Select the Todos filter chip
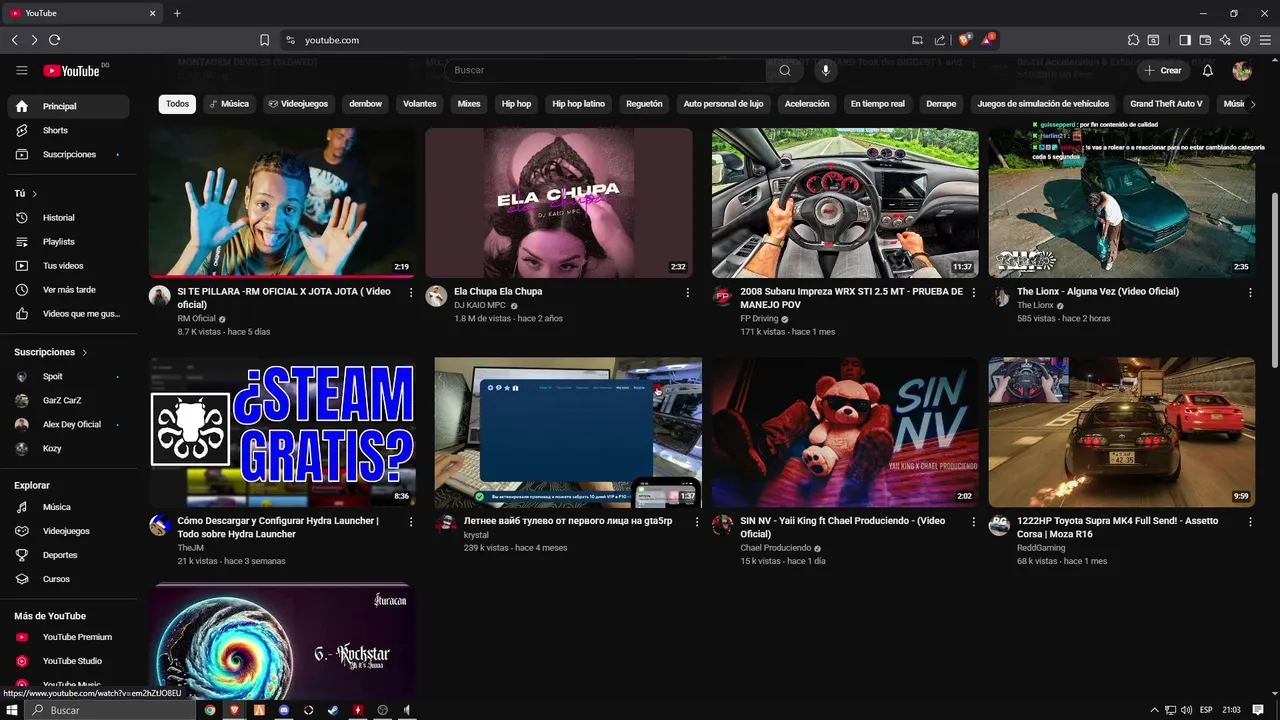This screenshot has width=1280, height=720. tap(177, 104)
